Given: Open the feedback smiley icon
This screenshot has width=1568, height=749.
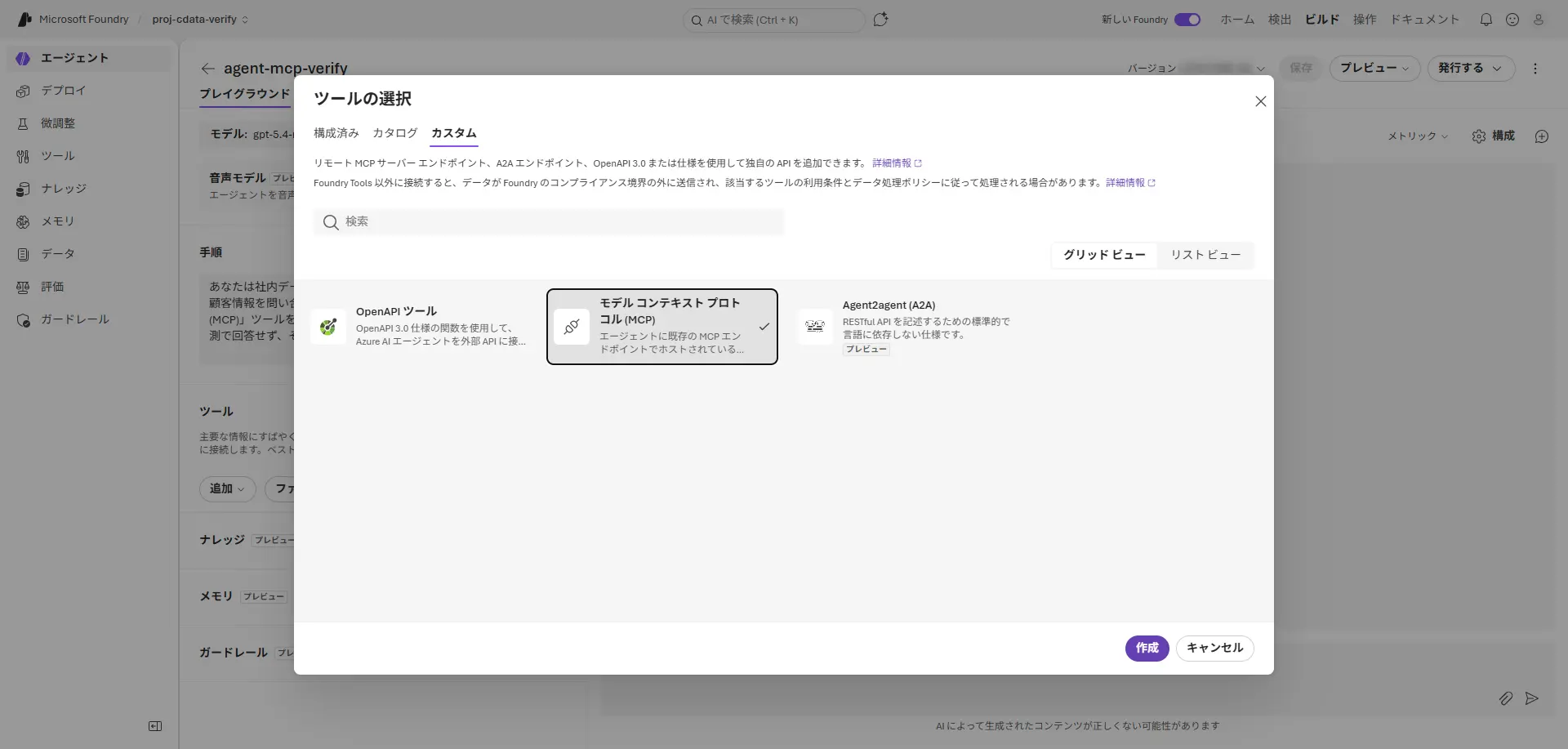Looking at the screenshot, I should [x=1512, y=20].
